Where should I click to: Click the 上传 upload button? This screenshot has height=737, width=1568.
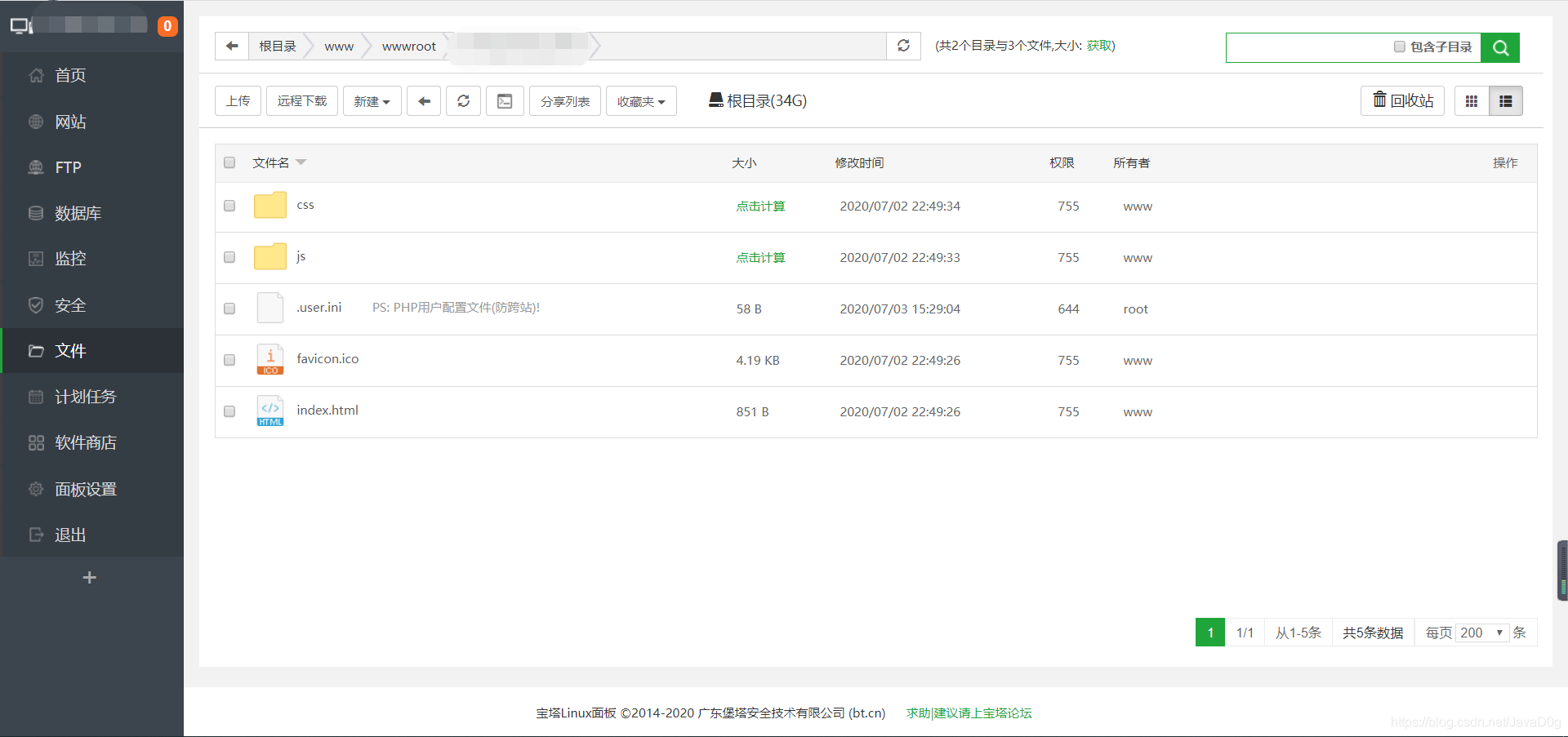(238, 101)
